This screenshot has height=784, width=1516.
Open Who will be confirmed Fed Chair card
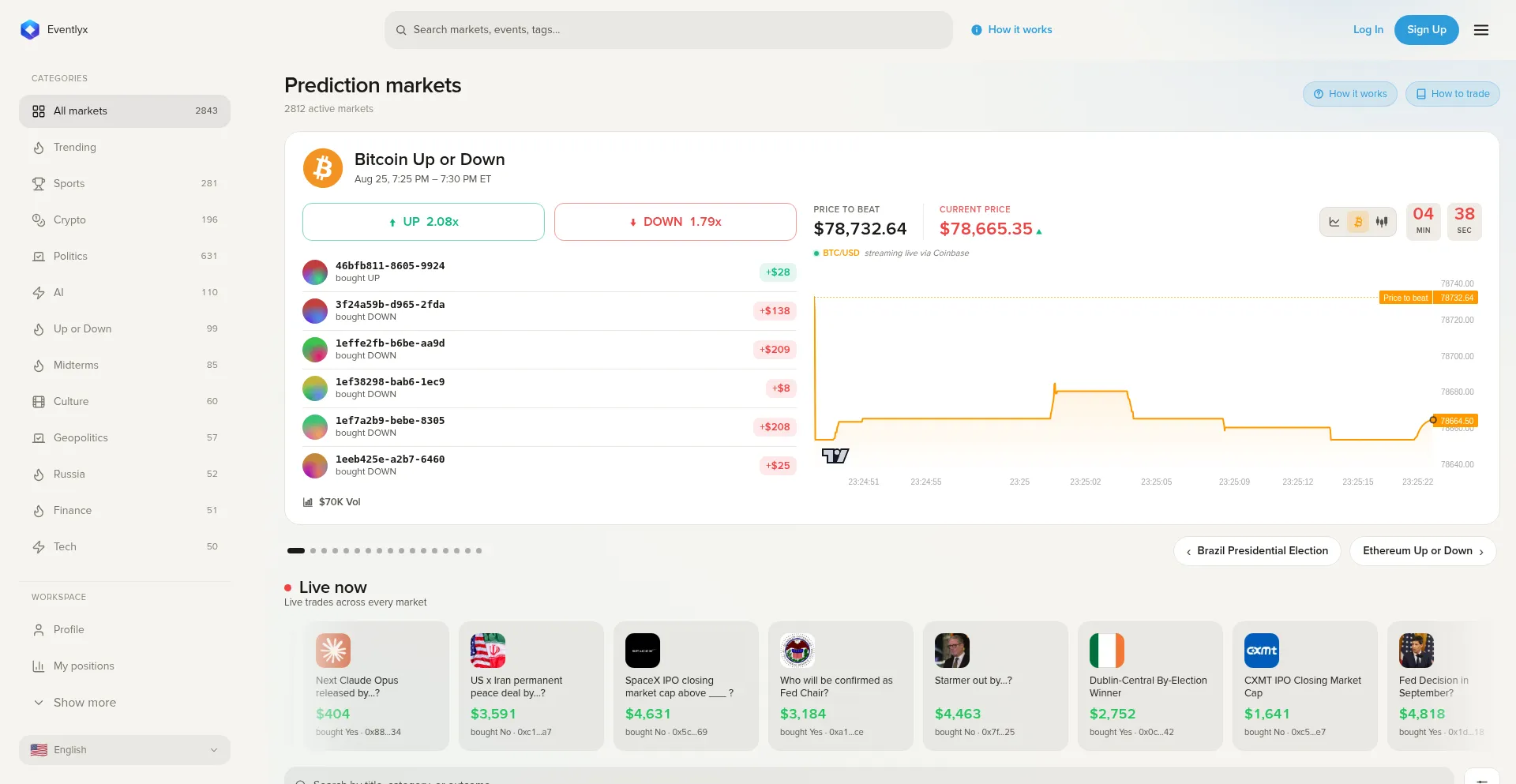(840, 685)
